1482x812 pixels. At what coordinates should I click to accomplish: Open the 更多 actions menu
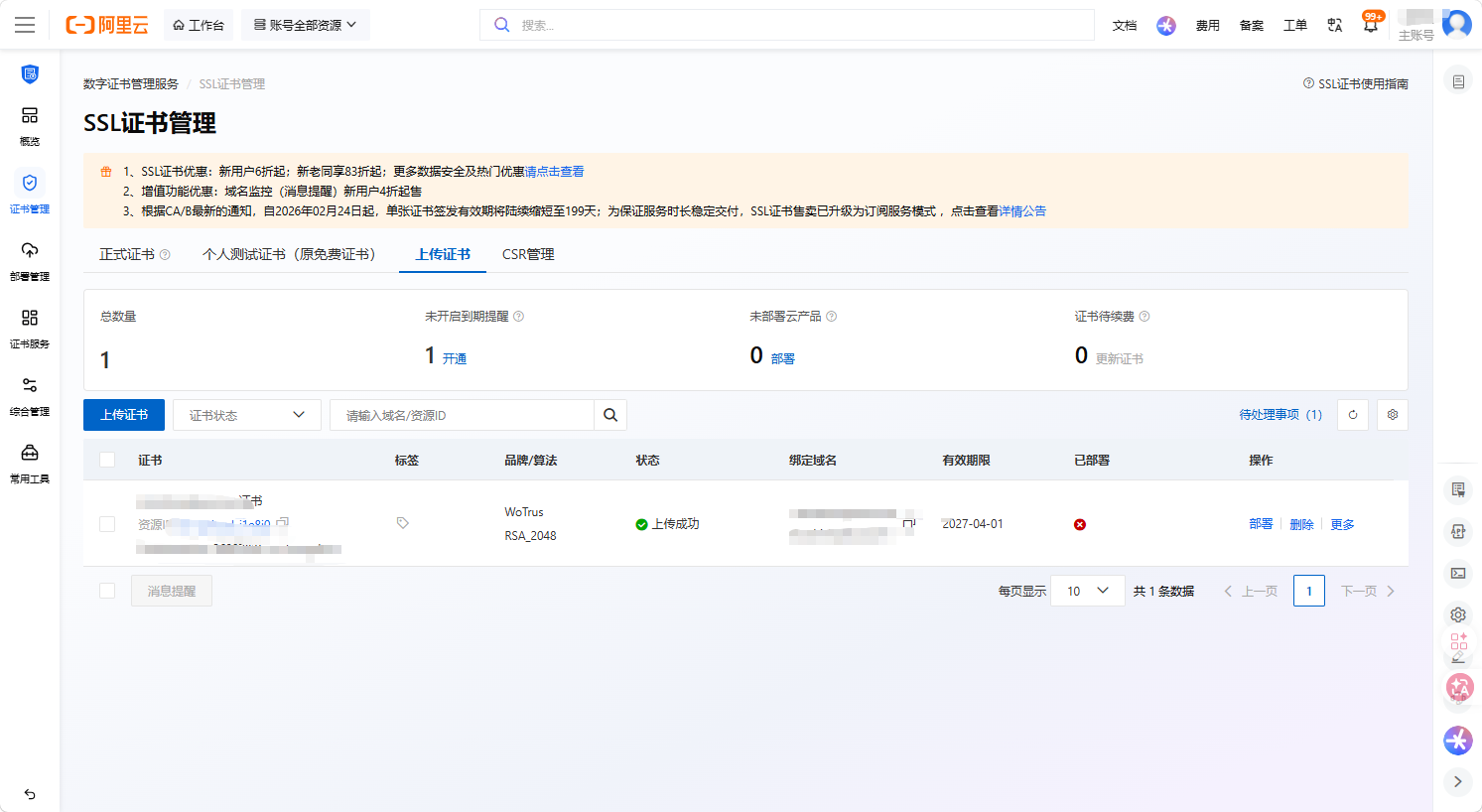coord(1342,524)
